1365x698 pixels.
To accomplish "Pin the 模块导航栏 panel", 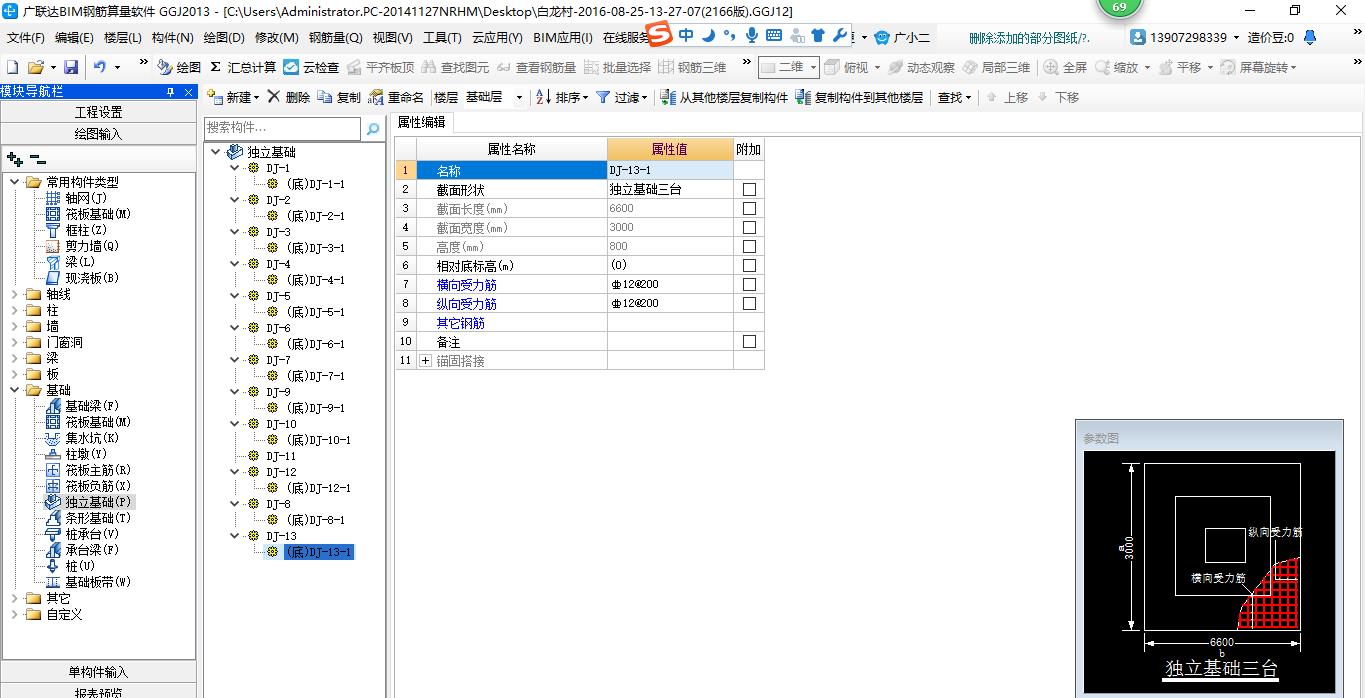I will coord(171,91).
